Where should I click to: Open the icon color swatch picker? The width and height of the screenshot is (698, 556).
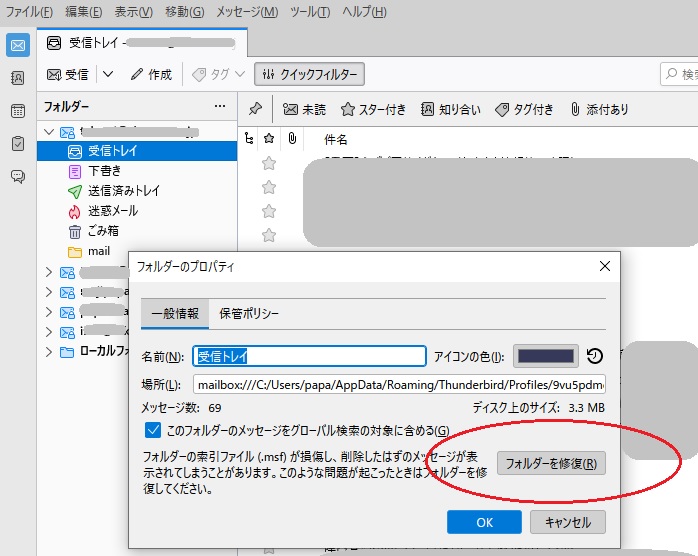tap(545, 356)
